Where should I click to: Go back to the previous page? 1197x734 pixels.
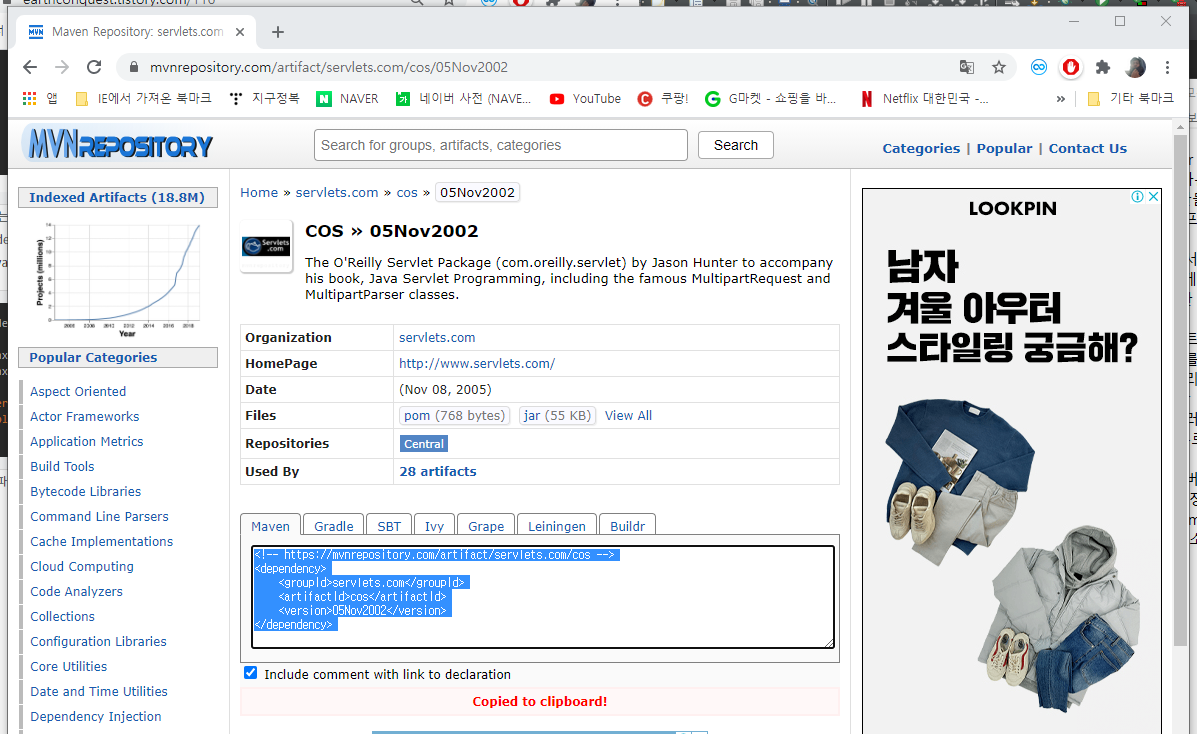click(30, 67)
